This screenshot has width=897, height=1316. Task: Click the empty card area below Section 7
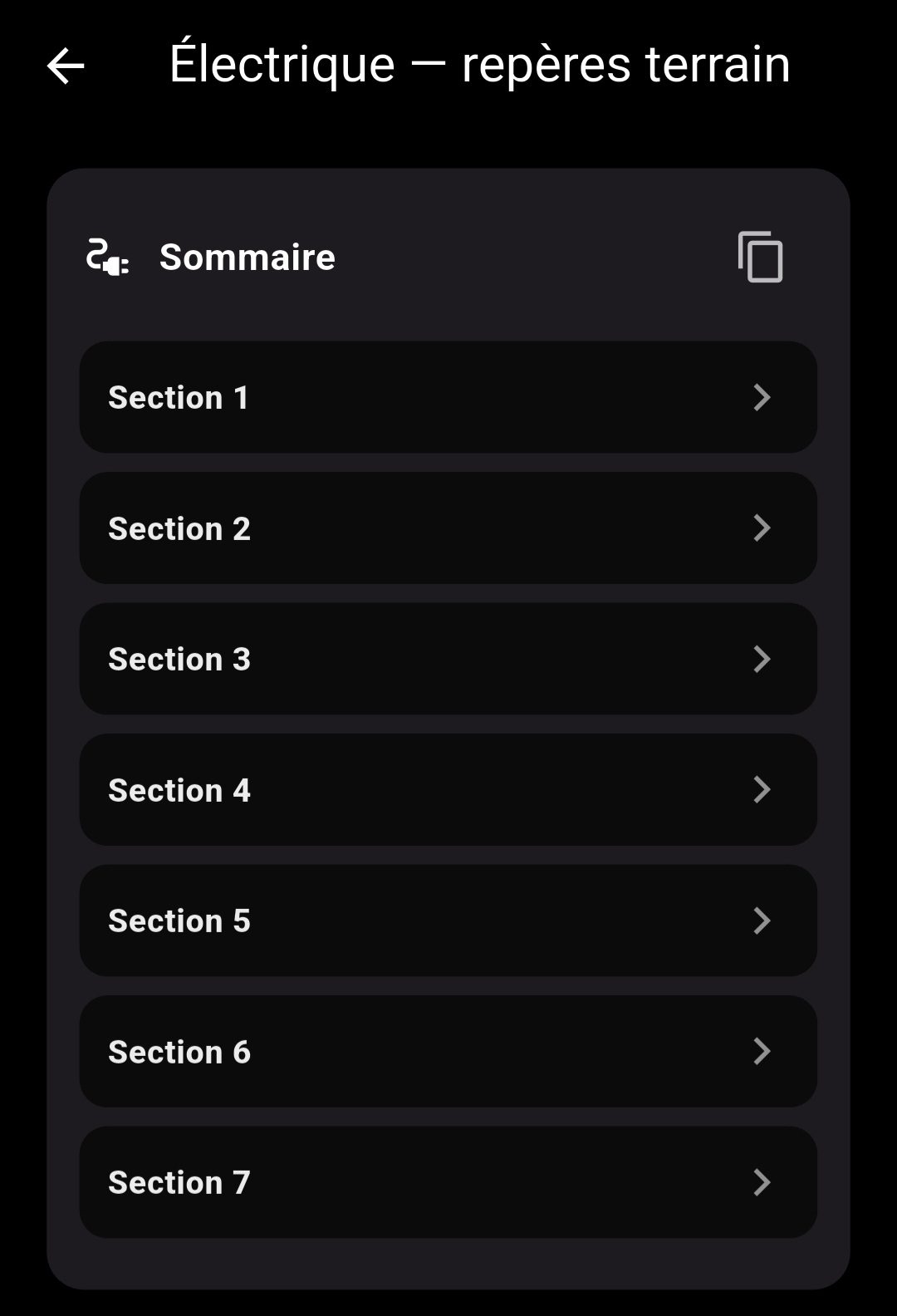pos(448,1263)
